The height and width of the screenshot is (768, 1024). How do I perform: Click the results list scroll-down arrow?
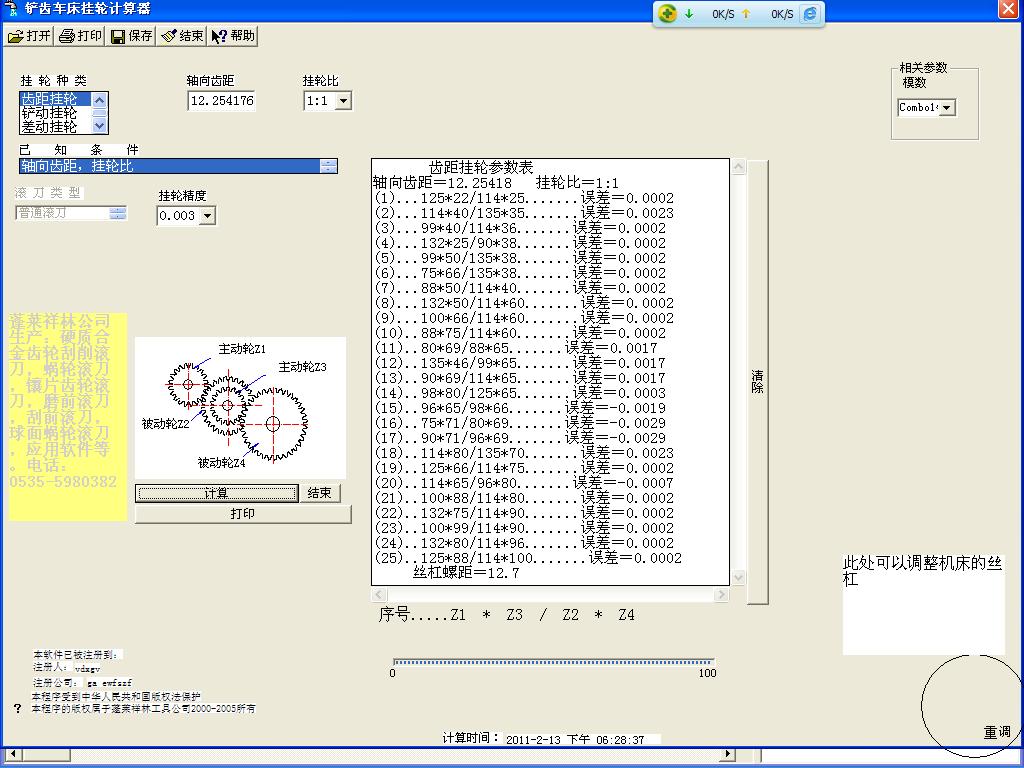pos(739,577)
